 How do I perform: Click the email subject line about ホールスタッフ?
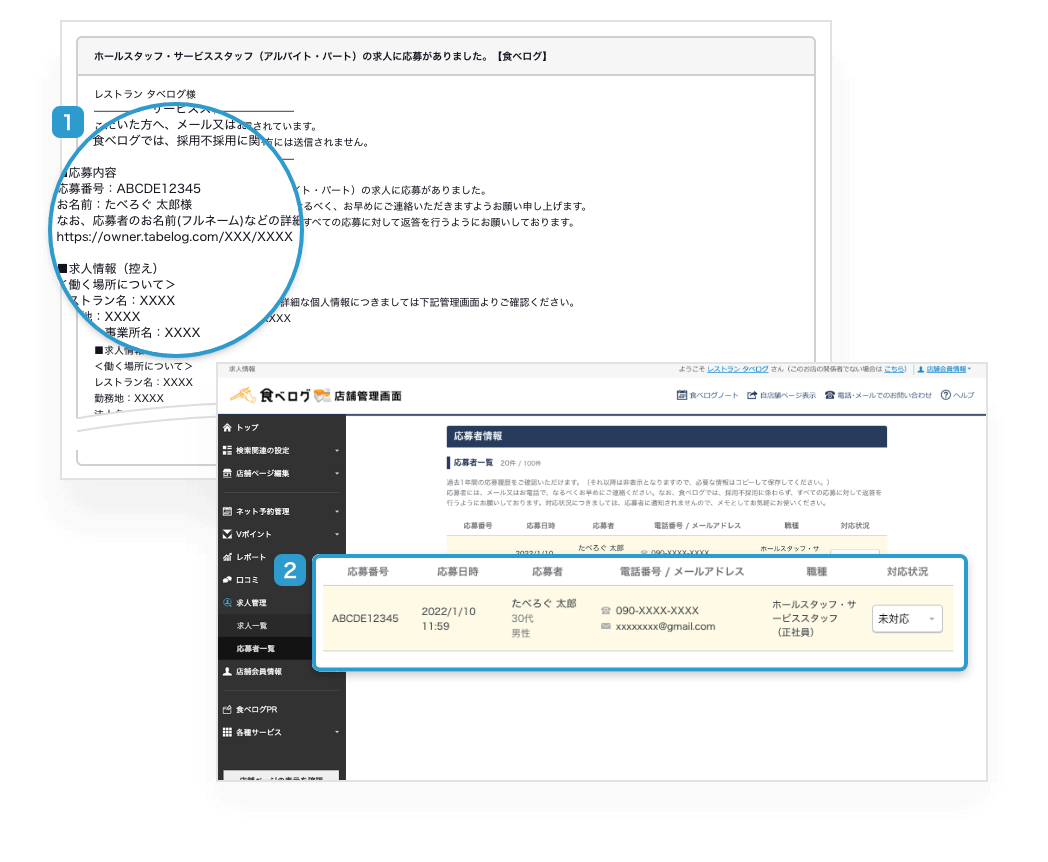(321, 56)
